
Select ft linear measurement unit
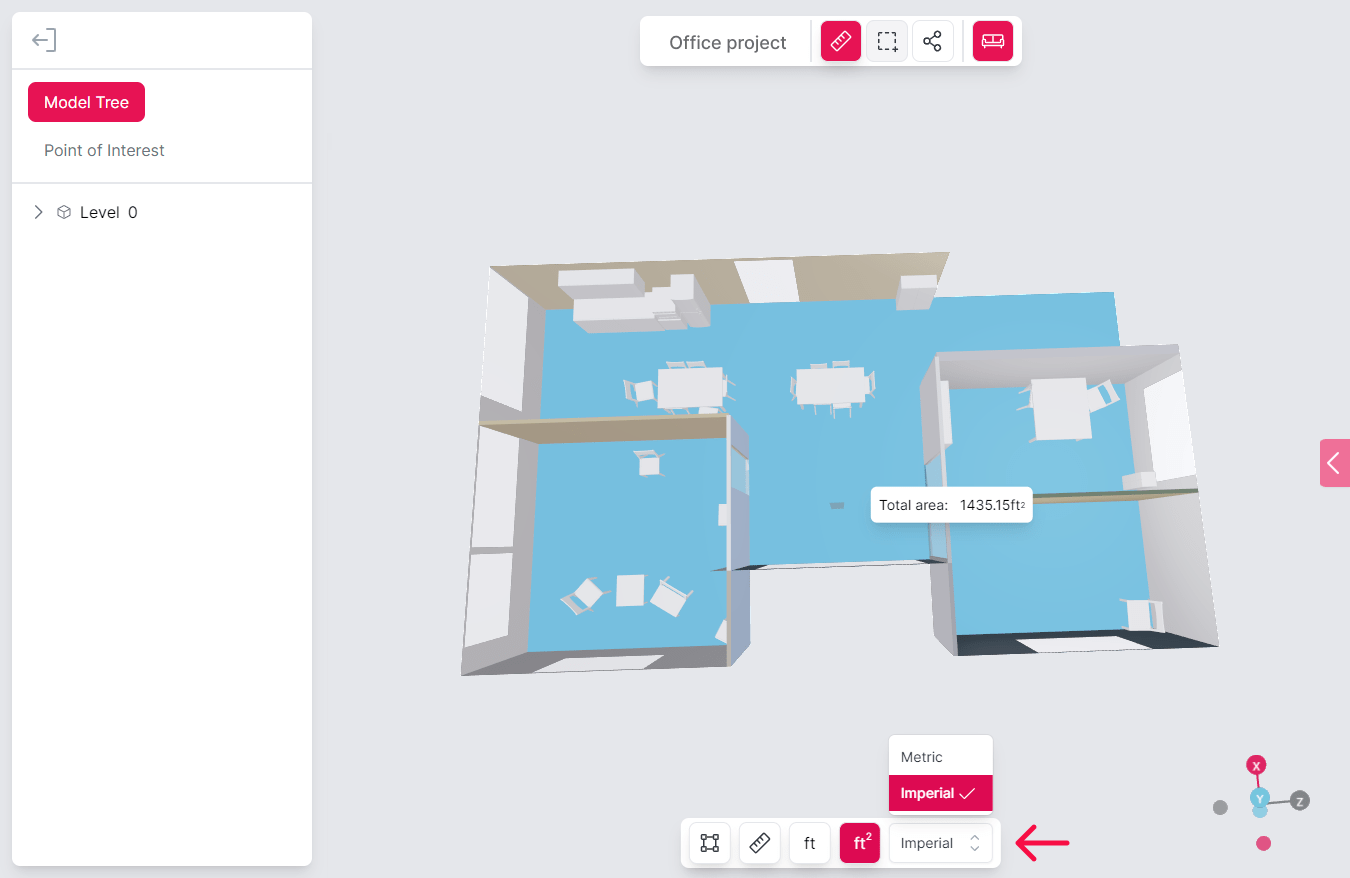(x=809, y=843)
